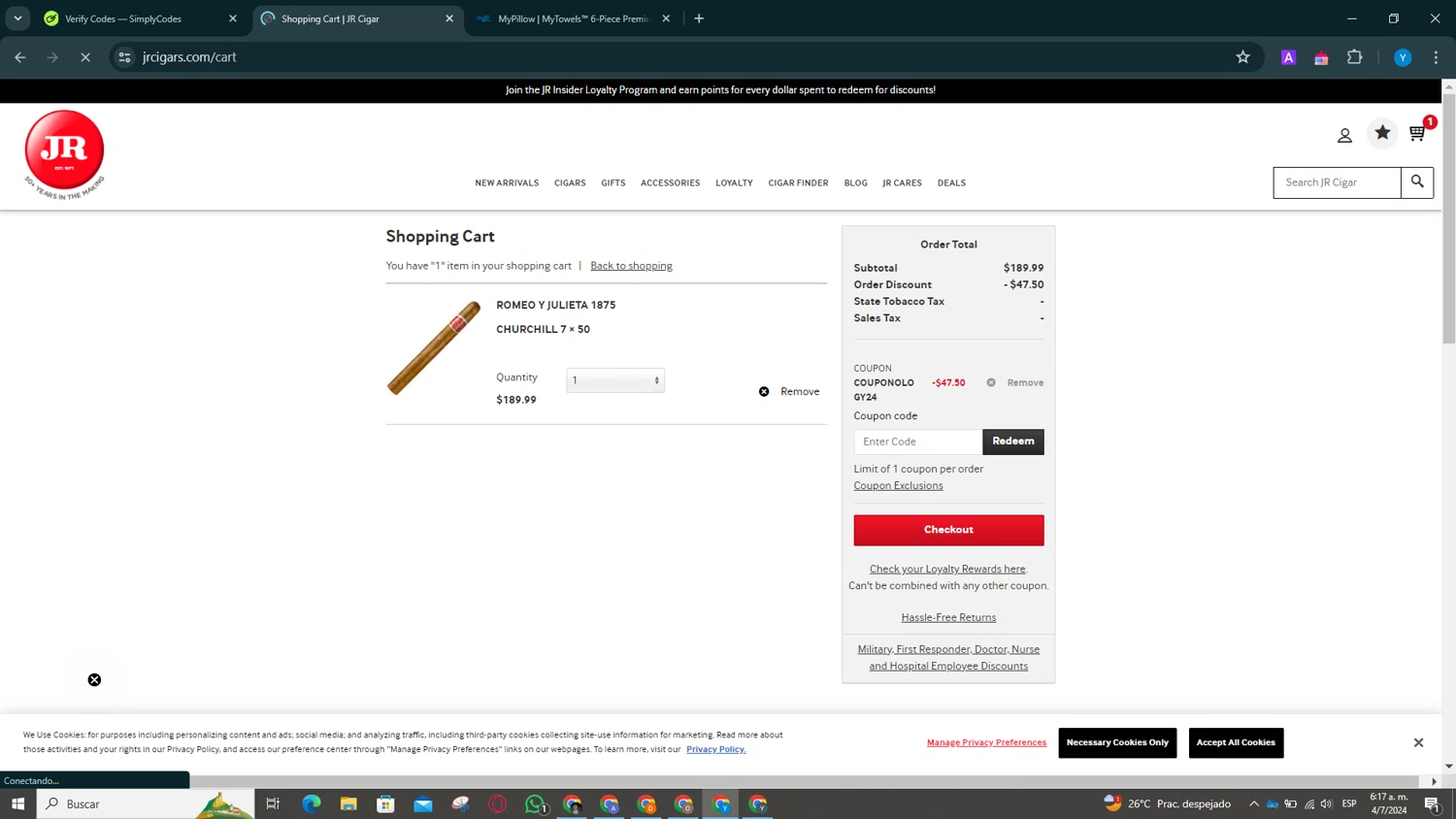Close the Verify Codes SimplyCodes tab
The width and height of the screenshot is (1456, 819).
(x=233, y=18)
